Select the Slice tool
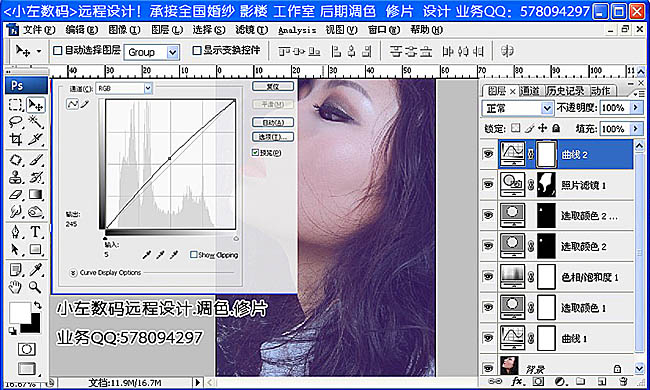 click(36, 139)
